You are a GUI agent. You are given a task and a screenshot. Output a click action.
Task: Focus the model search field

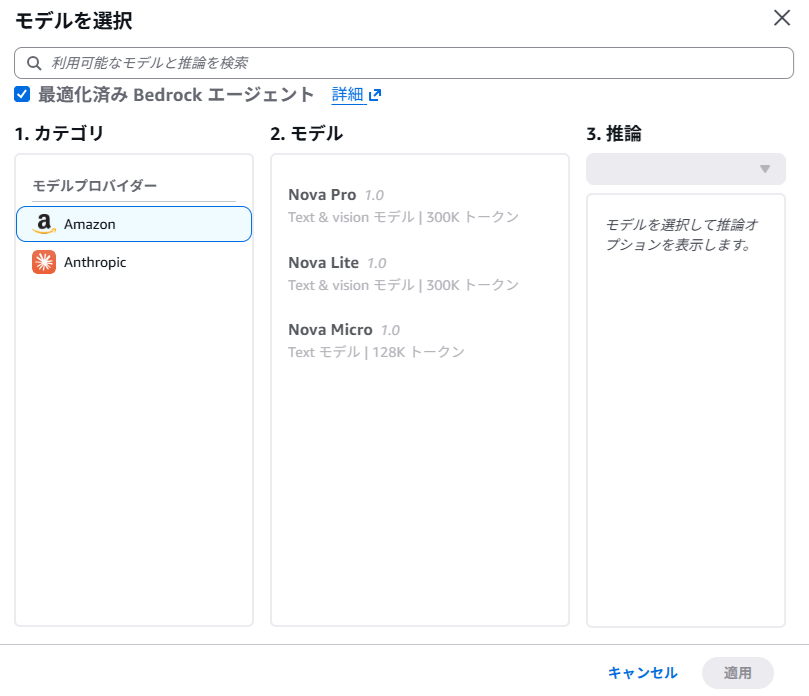[404, 63]
